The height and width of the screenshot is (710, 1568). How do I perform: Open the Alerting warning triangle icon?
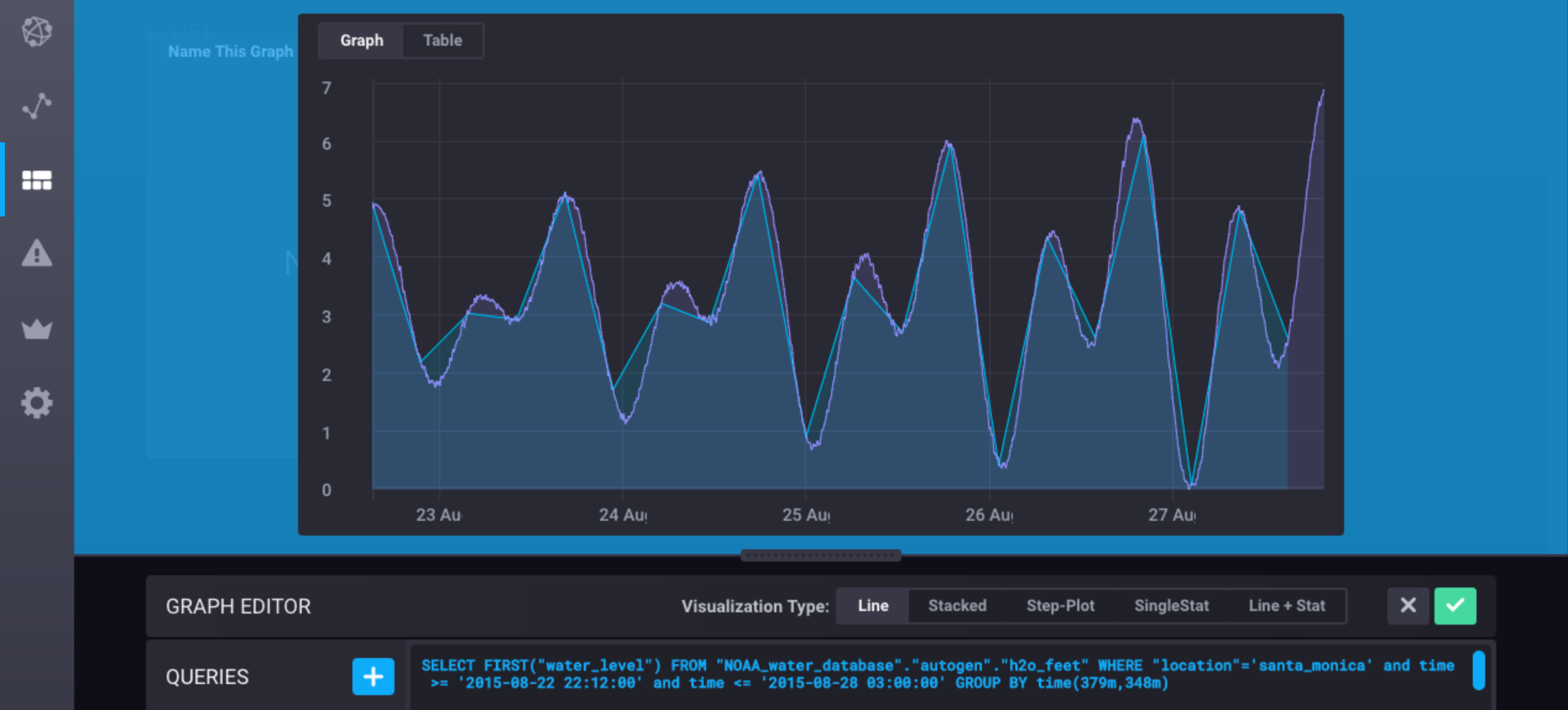tap(36, 254)
